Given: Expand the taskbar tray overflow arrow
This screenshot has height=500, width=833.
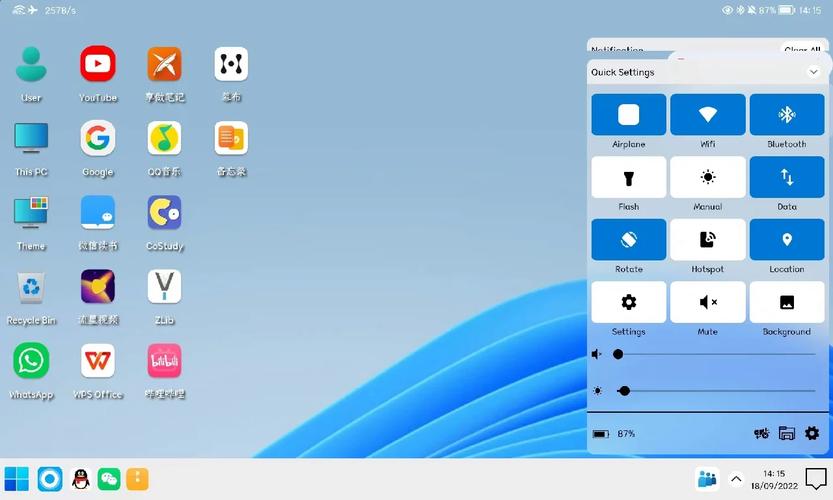Looking at the screenshot, I should click(736, 479).
